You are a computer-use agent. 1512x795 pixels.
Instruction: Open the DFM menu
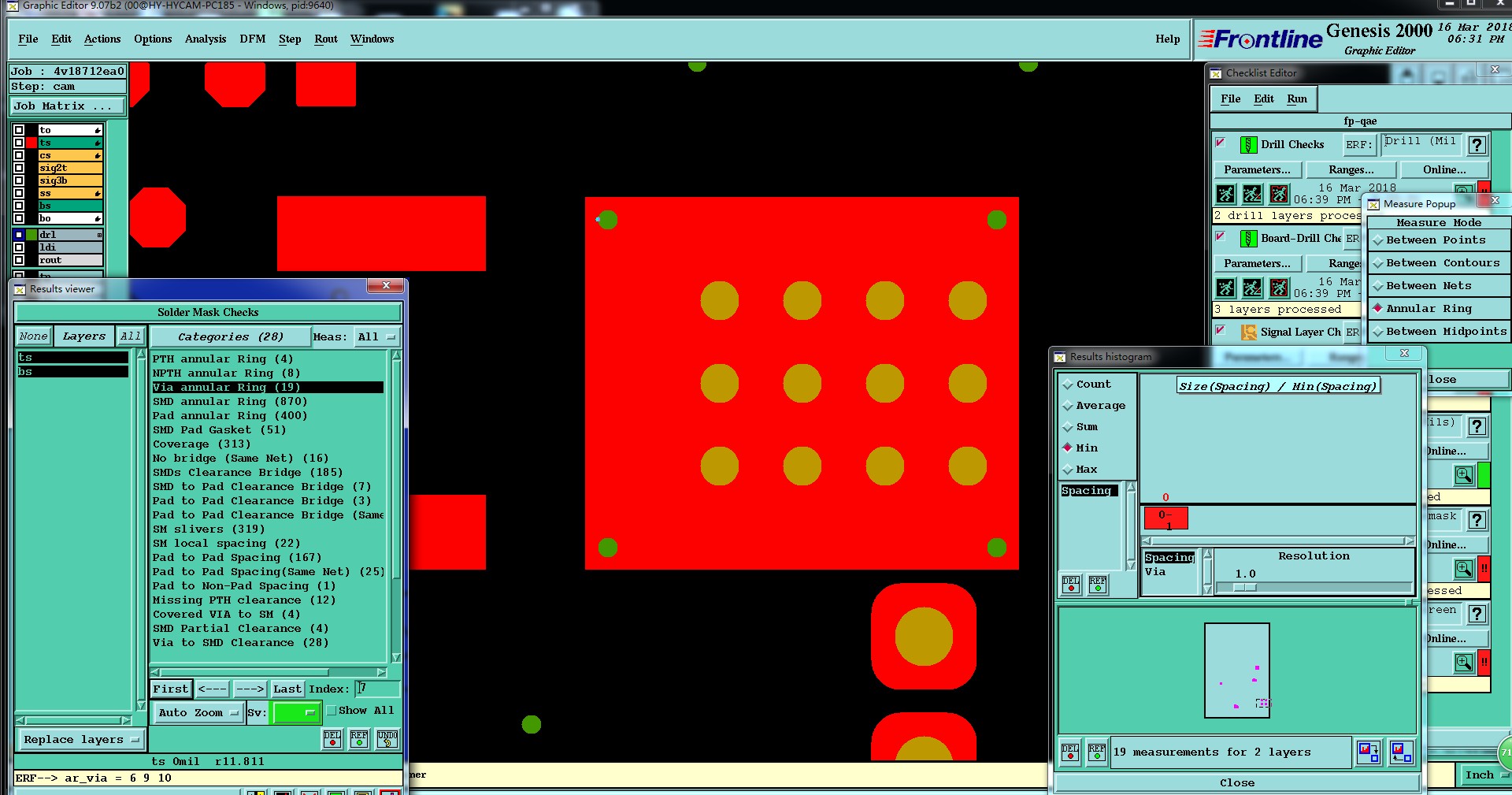coord(253,39)
